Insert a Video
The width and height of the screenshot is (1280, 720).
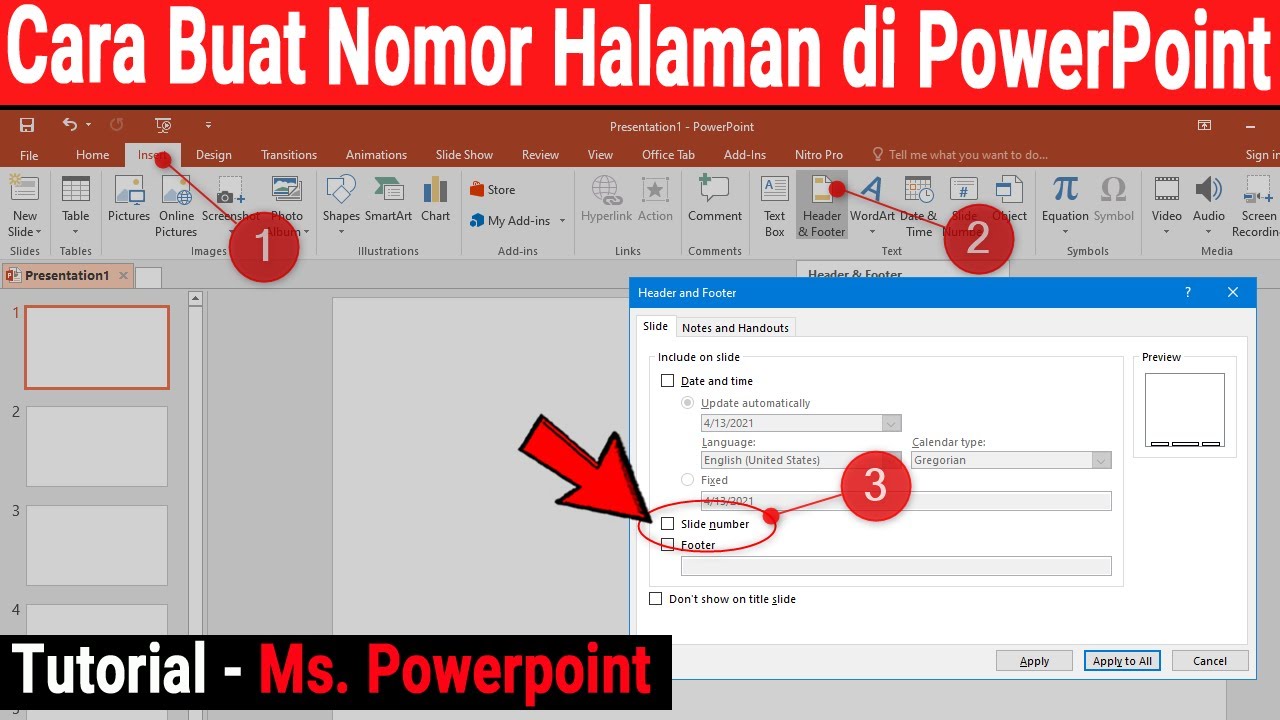1166,205
